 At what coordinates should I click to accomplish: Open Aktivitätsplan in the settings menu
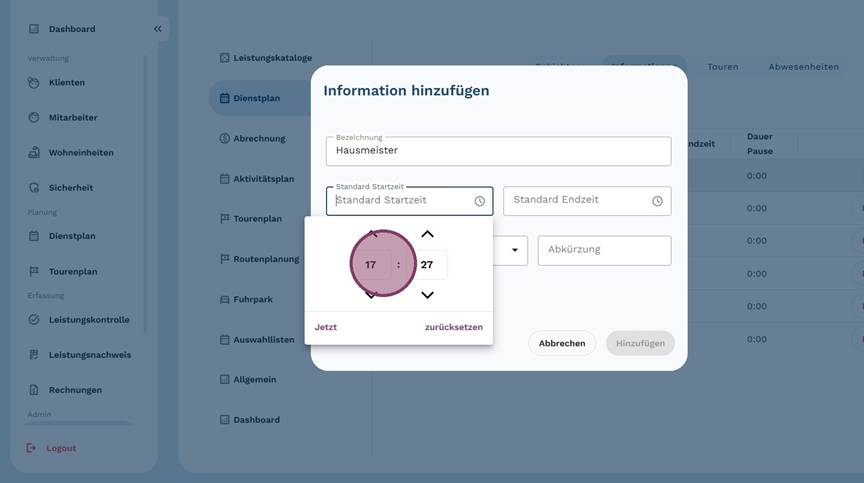pyautogui.click(x=263, y=178)
